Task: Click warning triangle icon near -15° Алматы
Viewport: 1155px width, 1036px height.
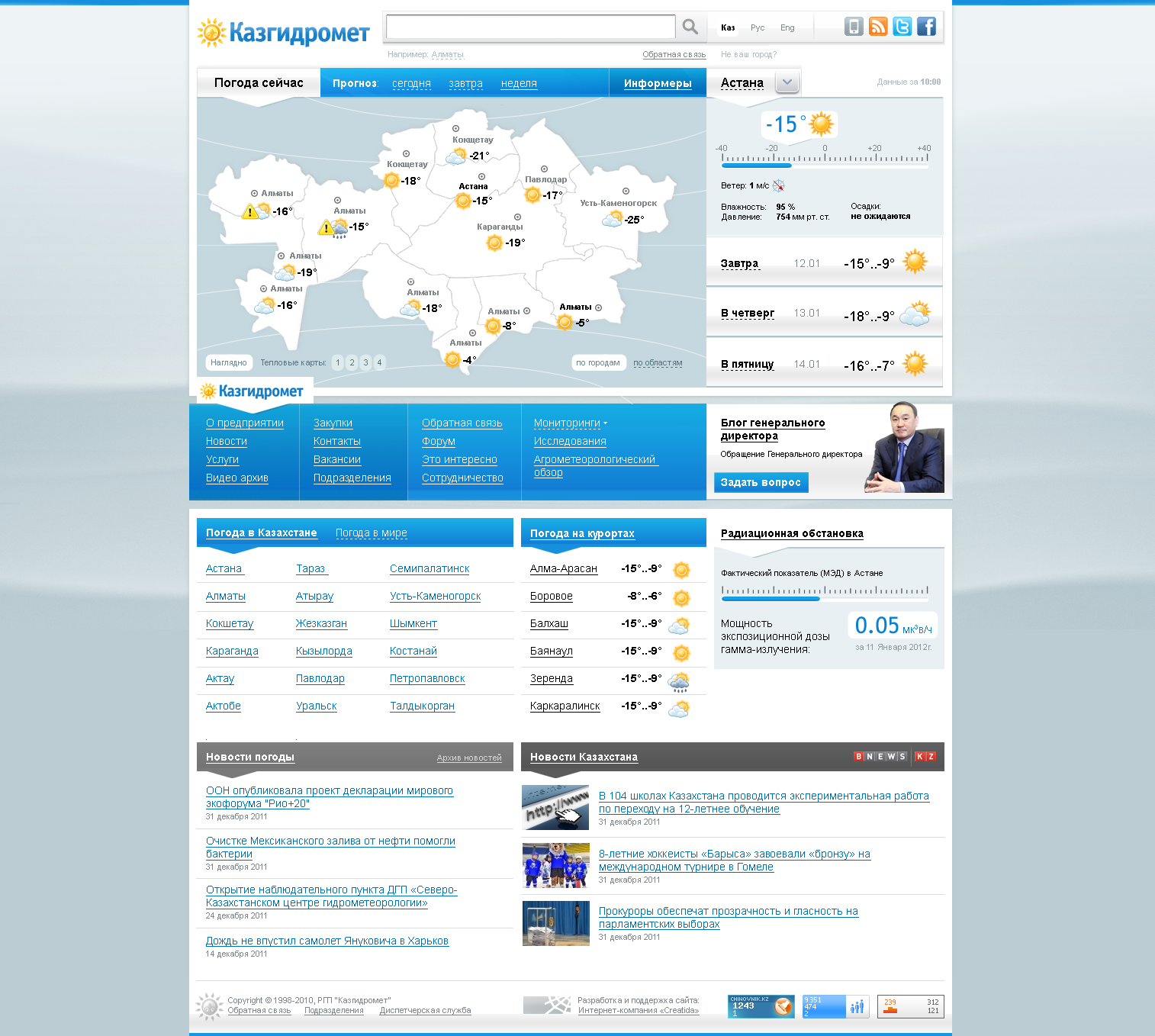Action: [x=326, y=227]
